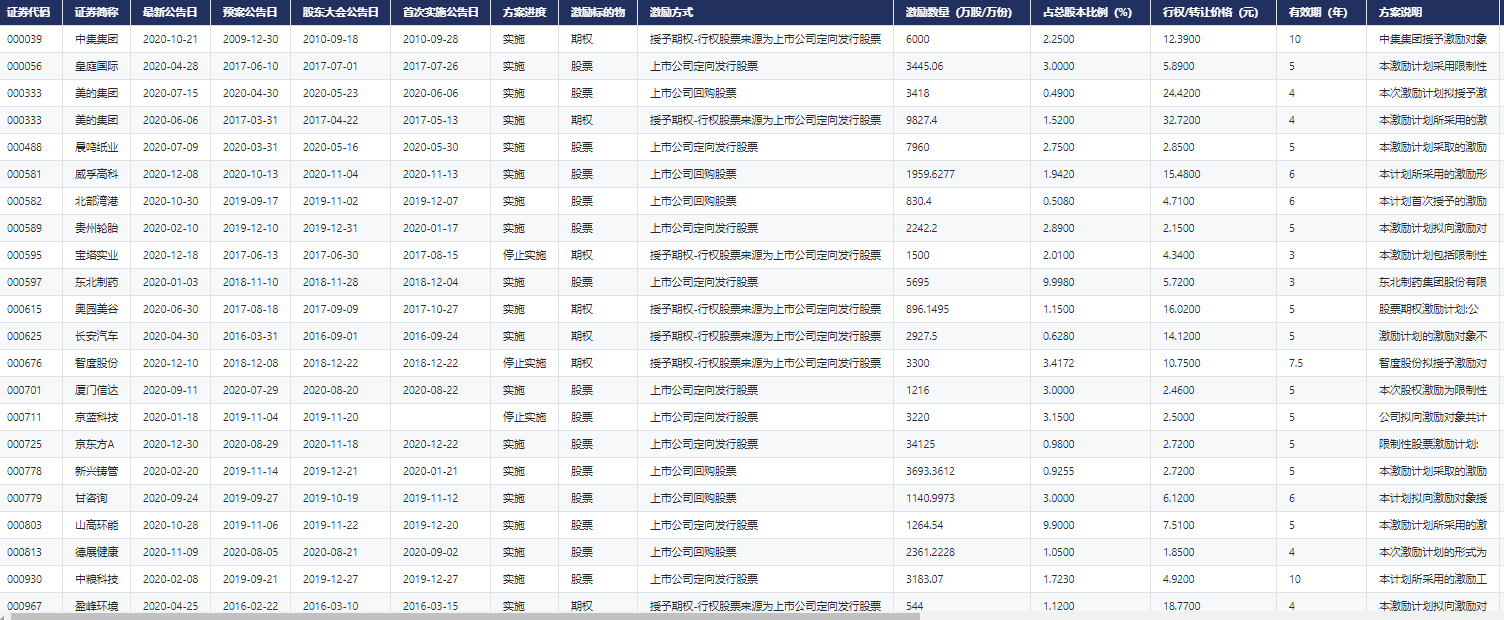This screenshot has width=1504, height=620.
Task: Click the 激励方式 column header
Action: 671,12
